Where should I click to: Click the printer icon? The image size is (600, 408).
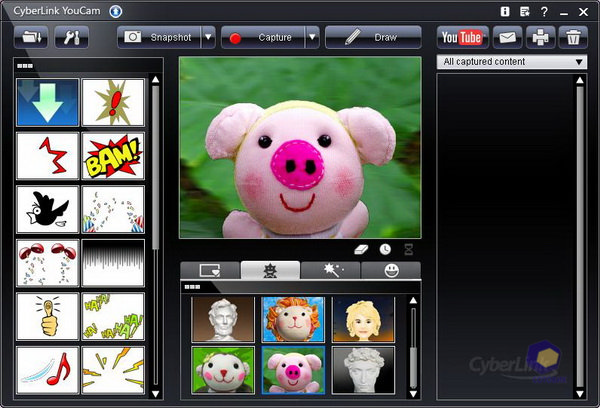[x=539, y=38]
